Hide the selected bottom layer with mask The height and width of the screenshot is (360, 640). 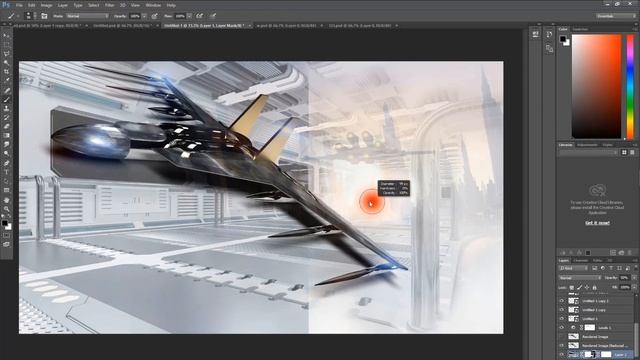(x=562, y=355)
